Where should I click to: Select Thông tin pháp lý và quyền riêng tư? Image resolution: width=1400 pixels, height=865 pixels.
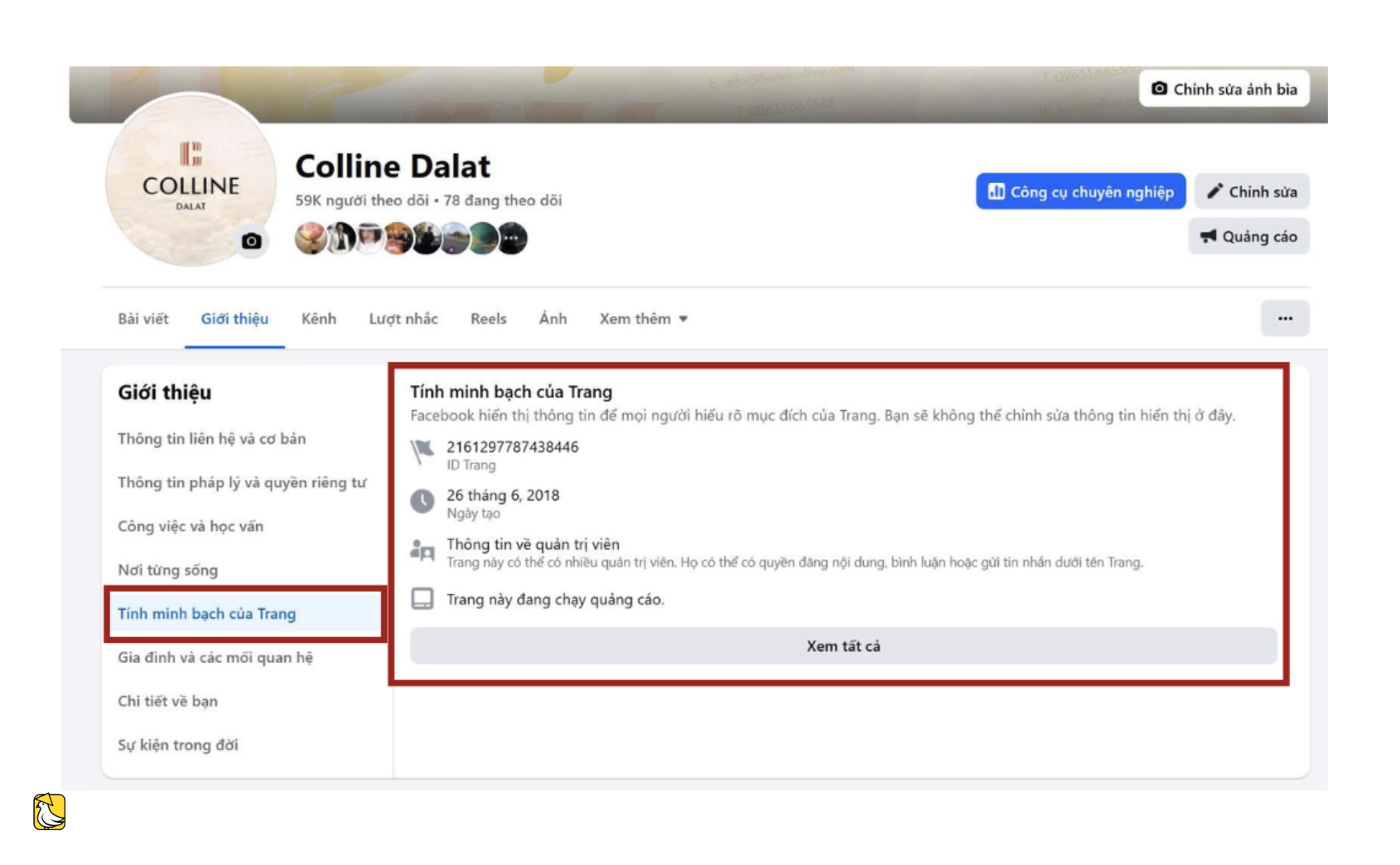[242, 483]
